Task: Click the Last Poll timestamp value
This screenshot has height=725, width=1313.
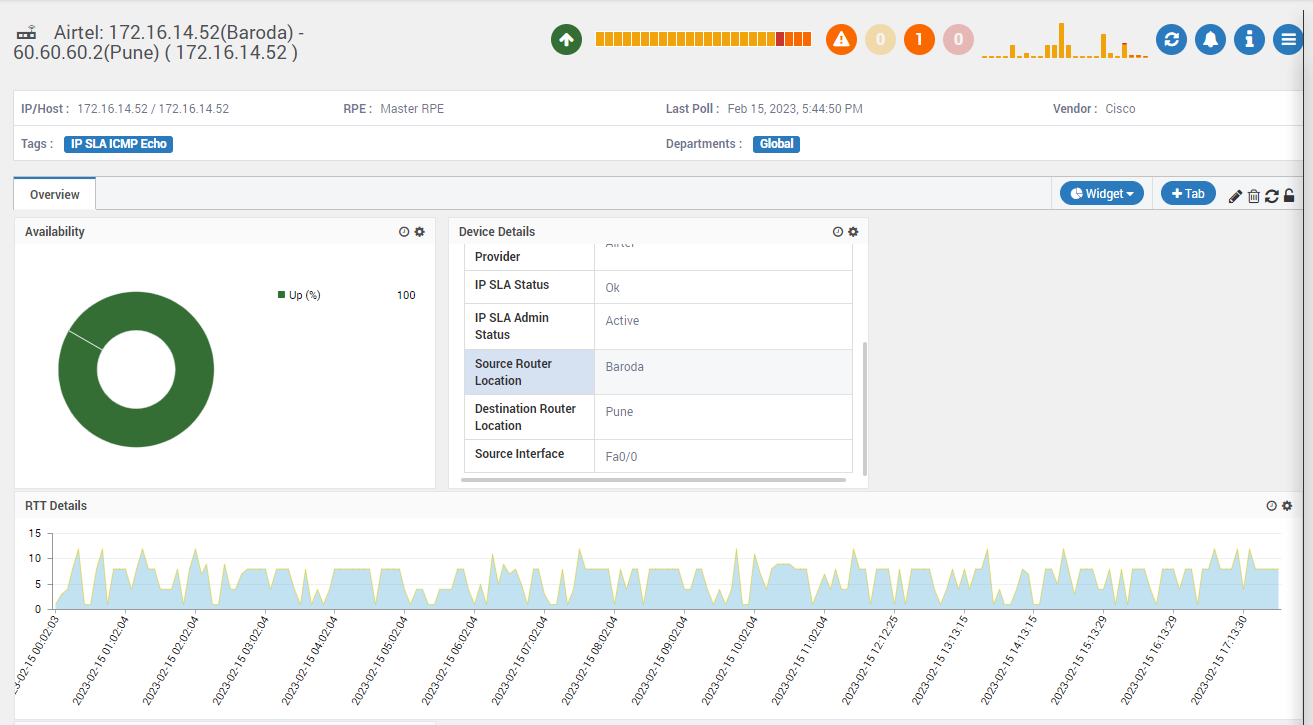Action: point(795,109)
